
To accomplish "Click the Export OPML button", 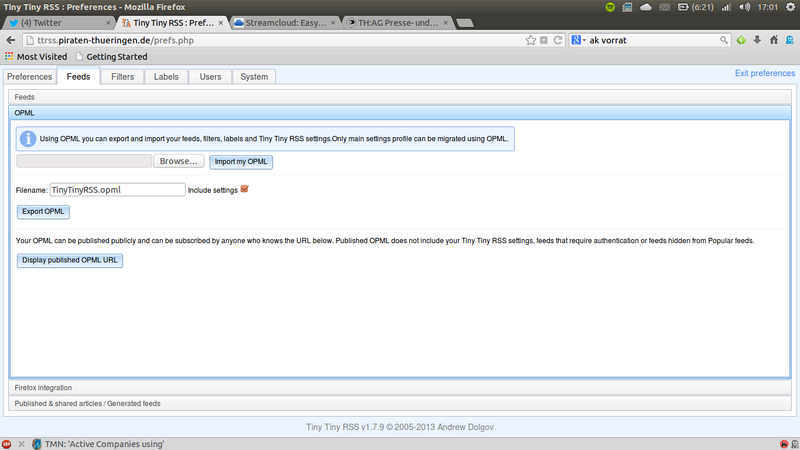I will 43,212.
